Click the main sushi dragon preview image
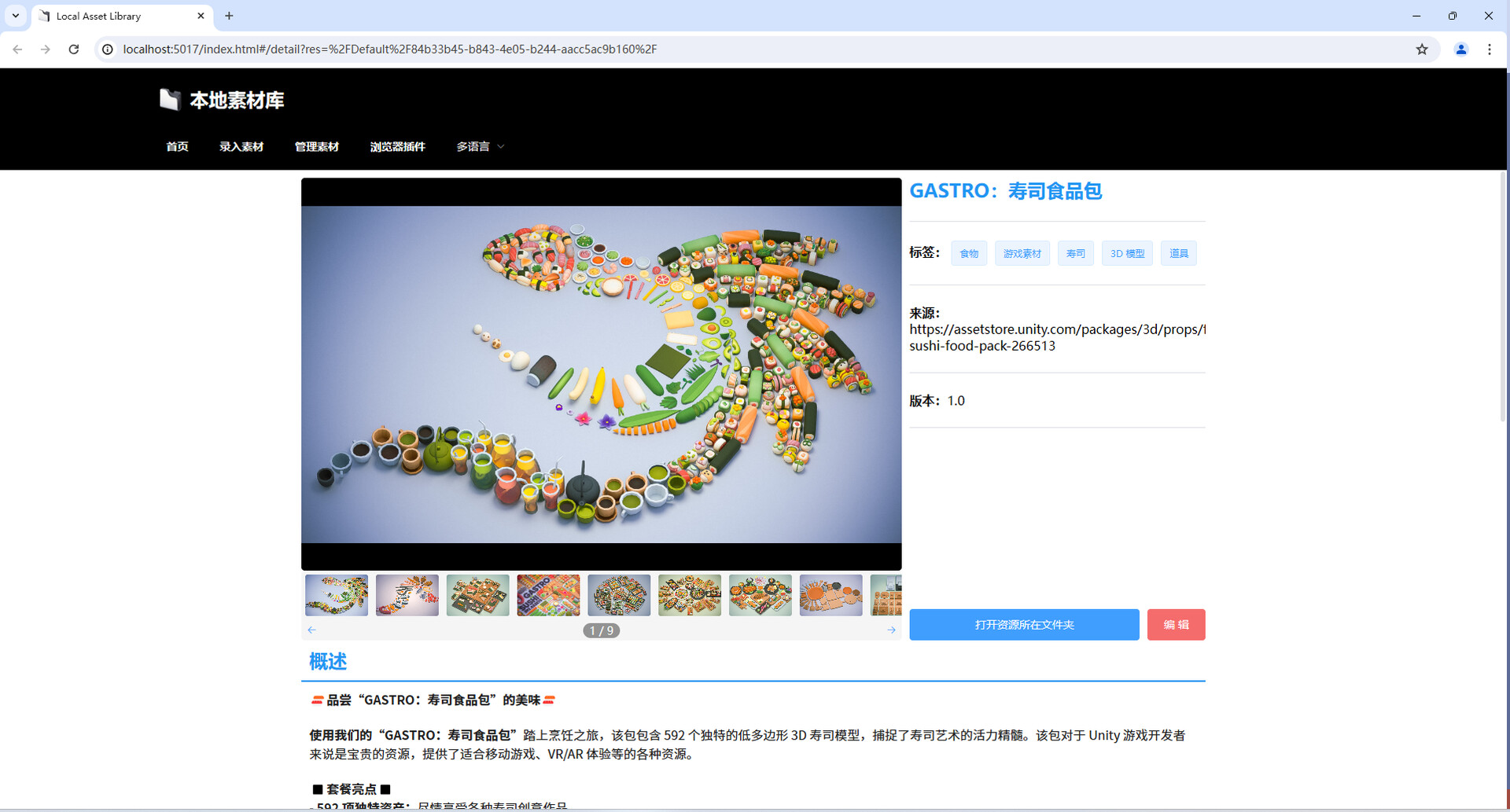1510x812 pixels. [x=602, y=374]
